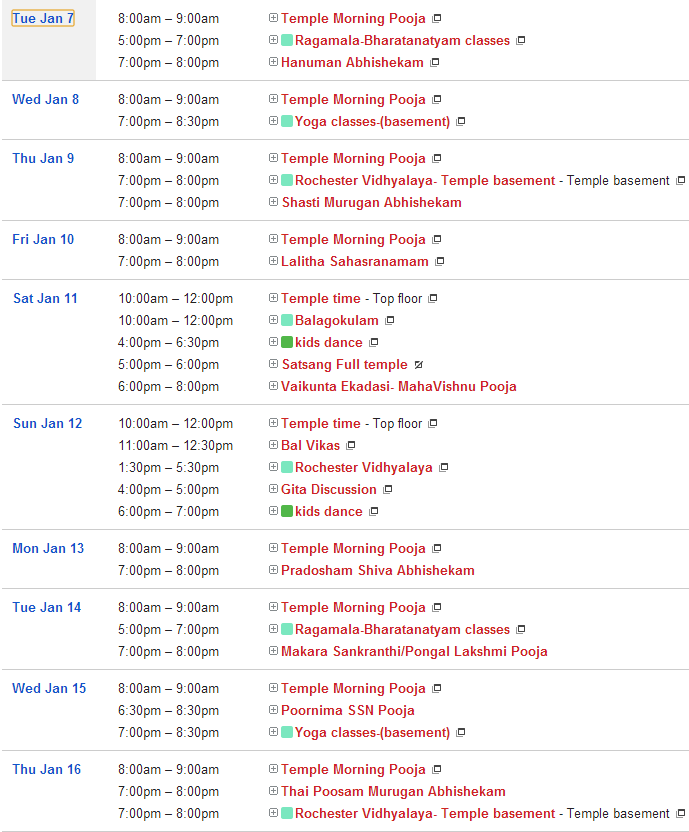This screenshot has height=832, width=689.
Task: Click copy icon after Wed Jan 8 Yoga classes
Action: pos(461,122)
